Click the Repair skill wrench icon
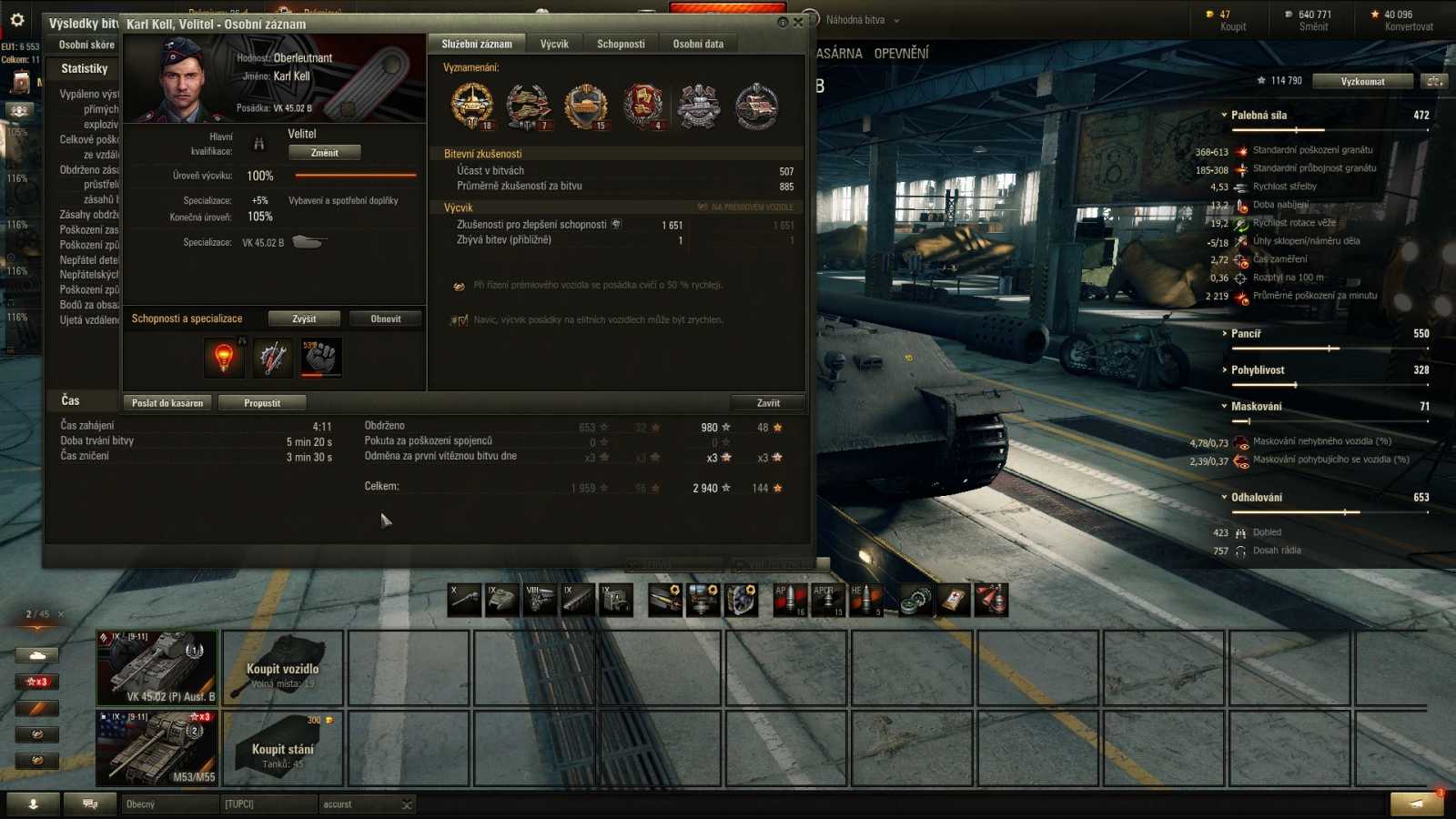This screenshot has width=1456, height=819. click(x=272, y=358)
